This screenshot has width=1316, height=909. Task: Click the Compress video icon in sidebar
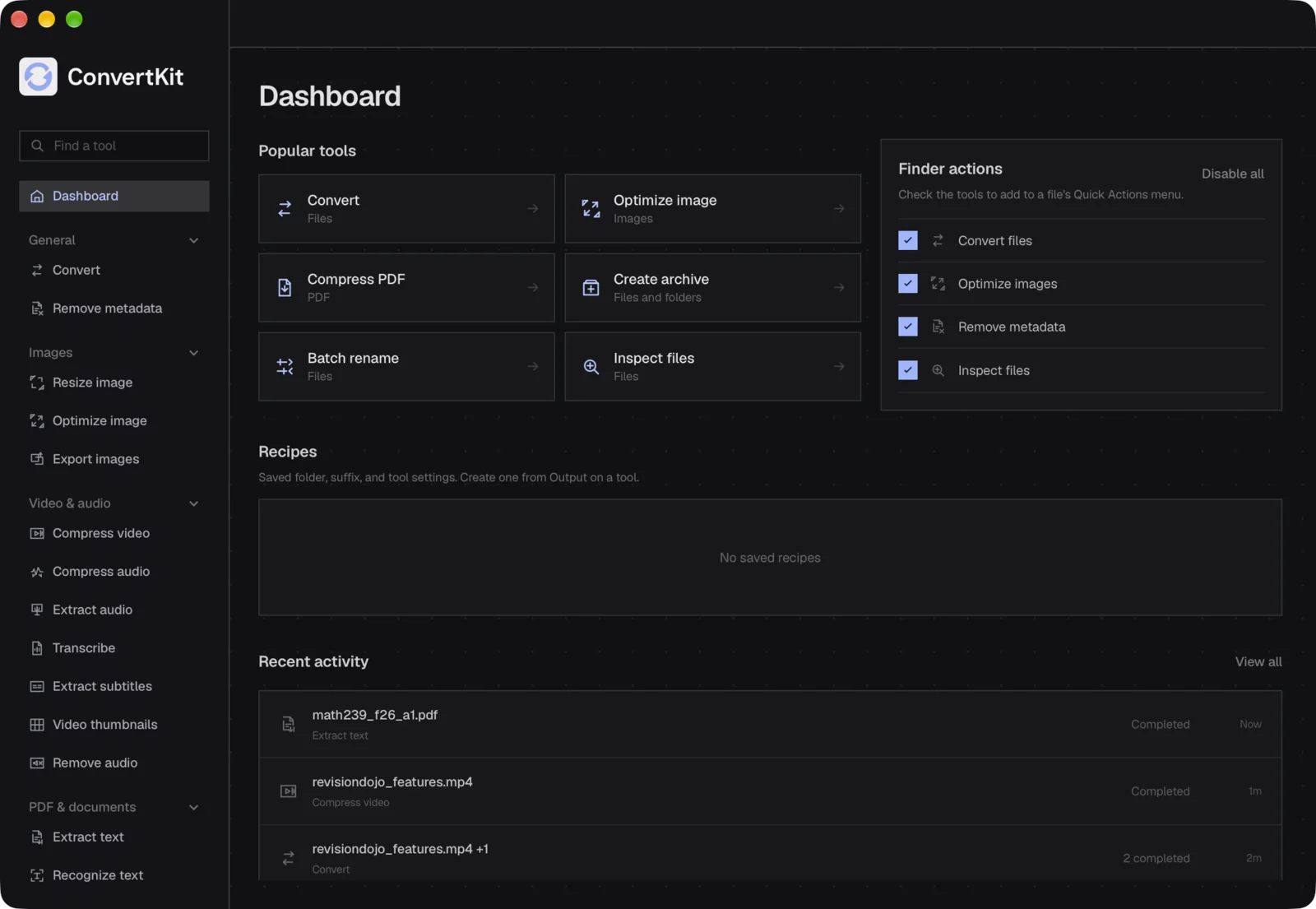click(37, 533)
